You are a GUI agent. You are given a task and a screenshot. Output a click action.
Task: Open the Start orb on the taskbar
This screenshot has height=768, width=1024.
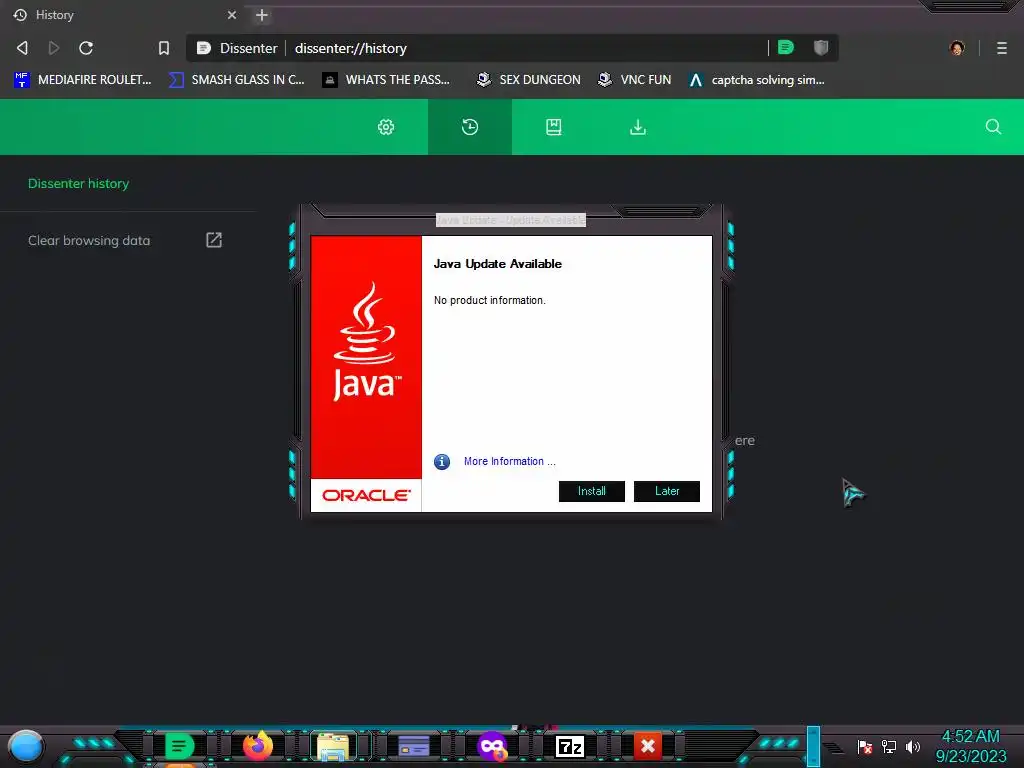(x=25, y=747)
